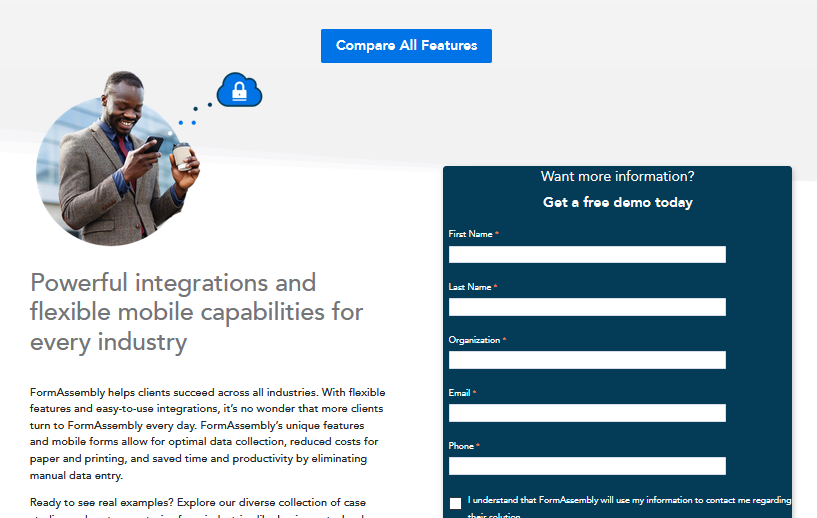Click into the Phone field
The height and width of the screenshot is (518, 817).
coord(587,466)
